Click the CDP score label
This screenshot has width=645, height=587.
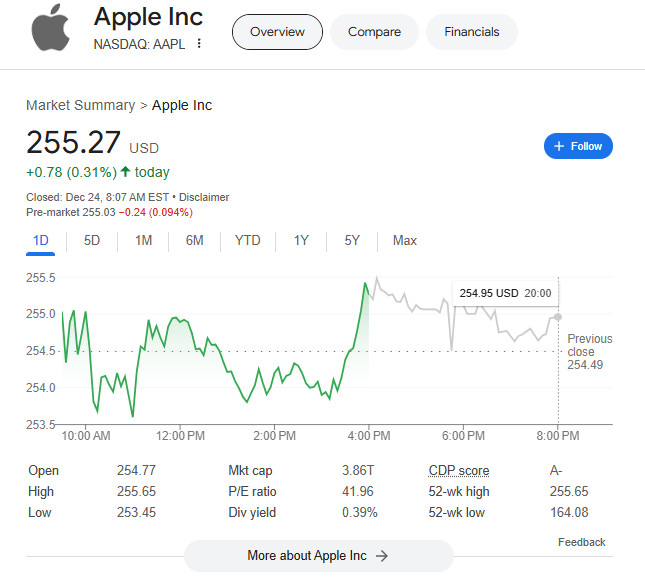[x=458, y=471]
